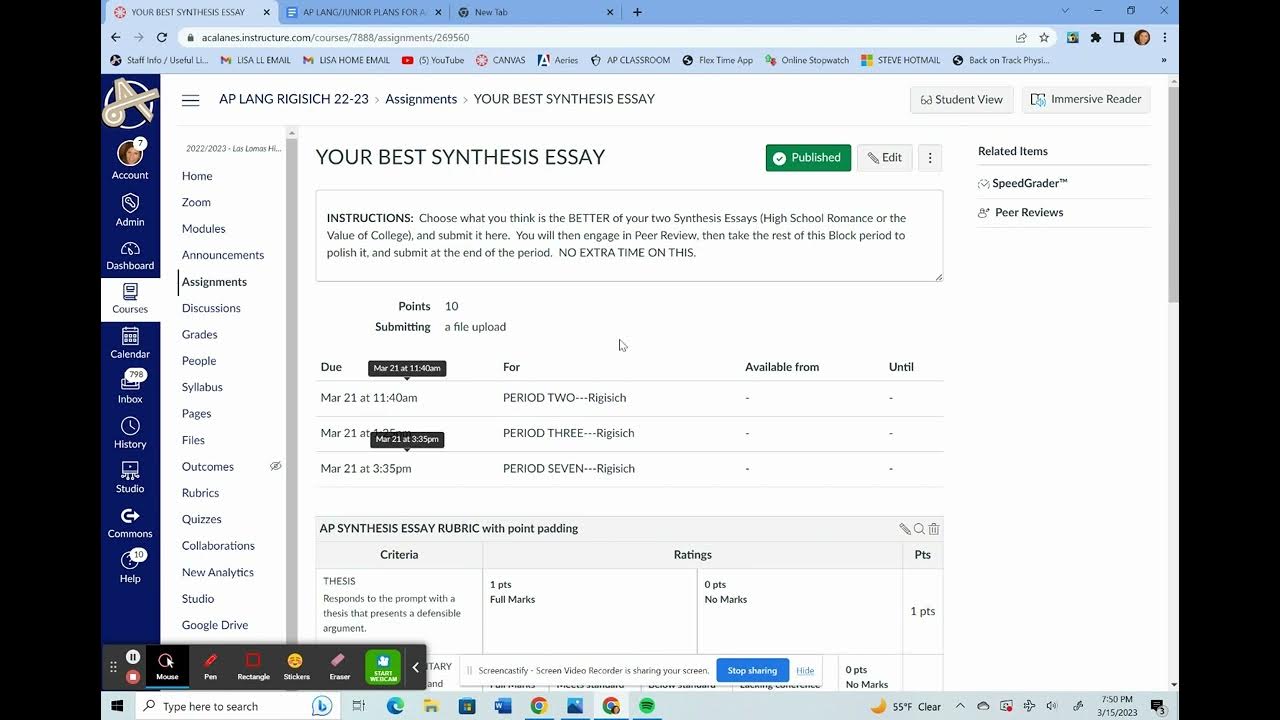Open the Account menu in Canvas sidebar
The image size is (1280, 720).
130,160
